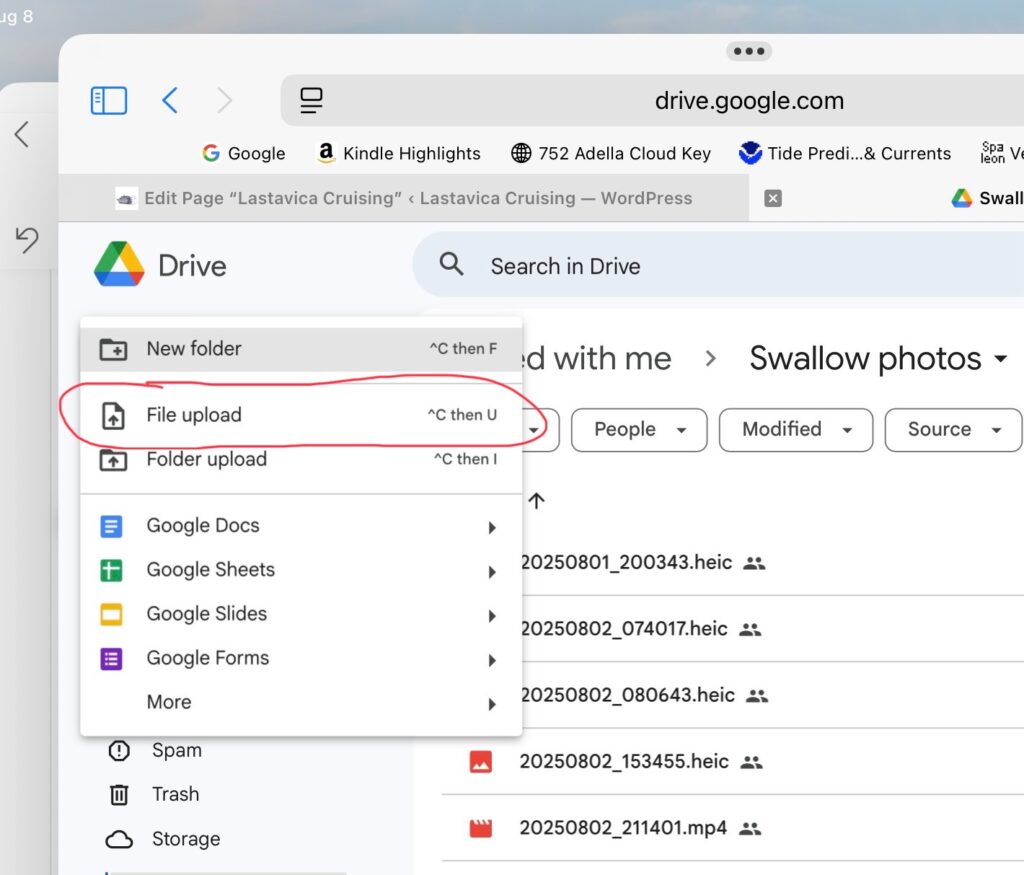Go back with the blue back arrow
Viewport: 1024px width, 875px height.
click(x=170, y=101)
